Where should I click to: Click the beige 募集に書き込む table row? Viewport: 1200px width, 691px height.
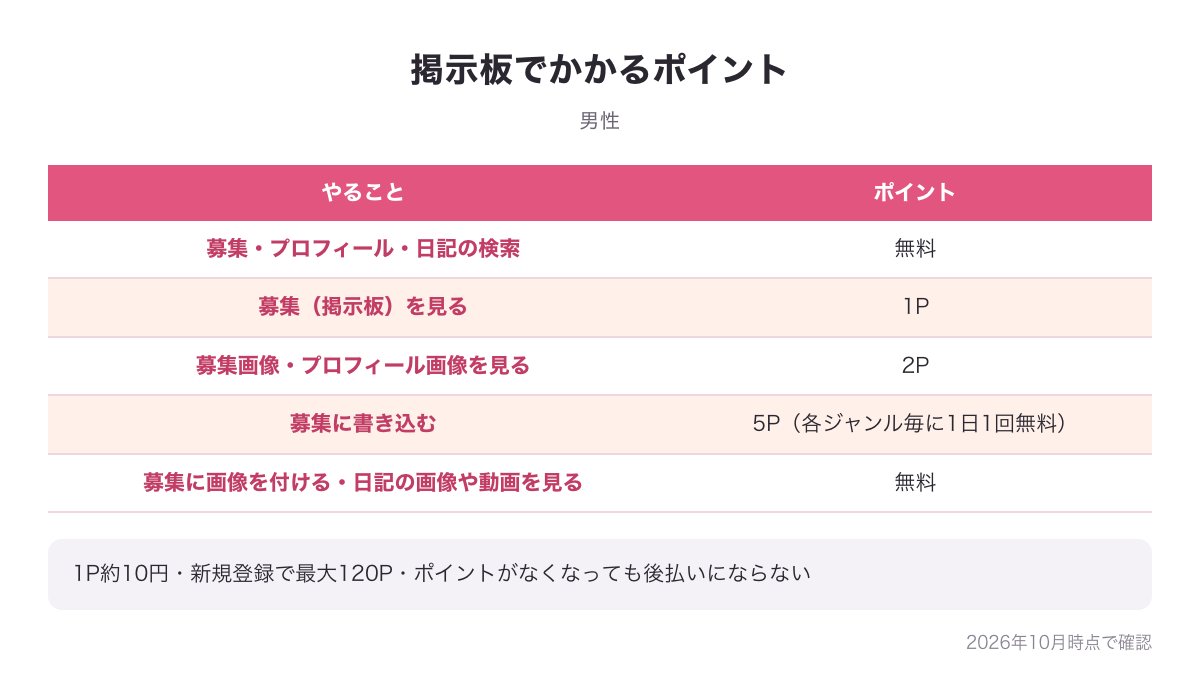coord(600,424)
